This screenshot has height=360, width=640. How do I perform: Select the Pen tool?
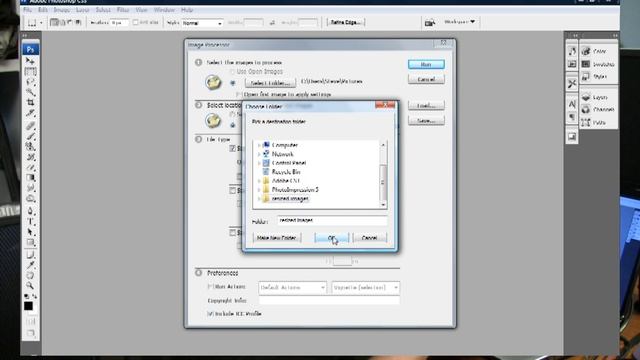30,211
